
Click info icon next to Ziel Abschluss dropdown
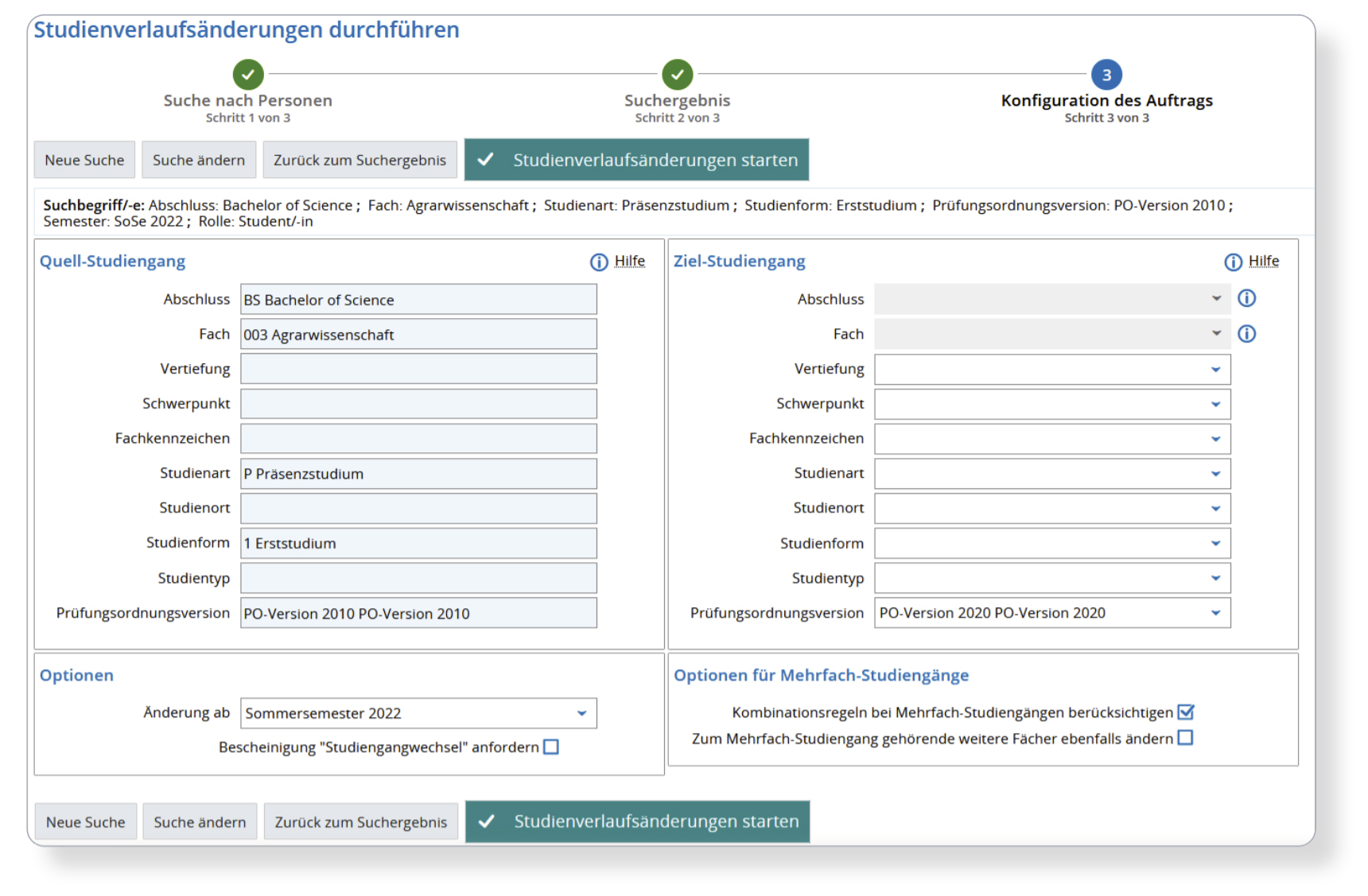click(1246, 298)
